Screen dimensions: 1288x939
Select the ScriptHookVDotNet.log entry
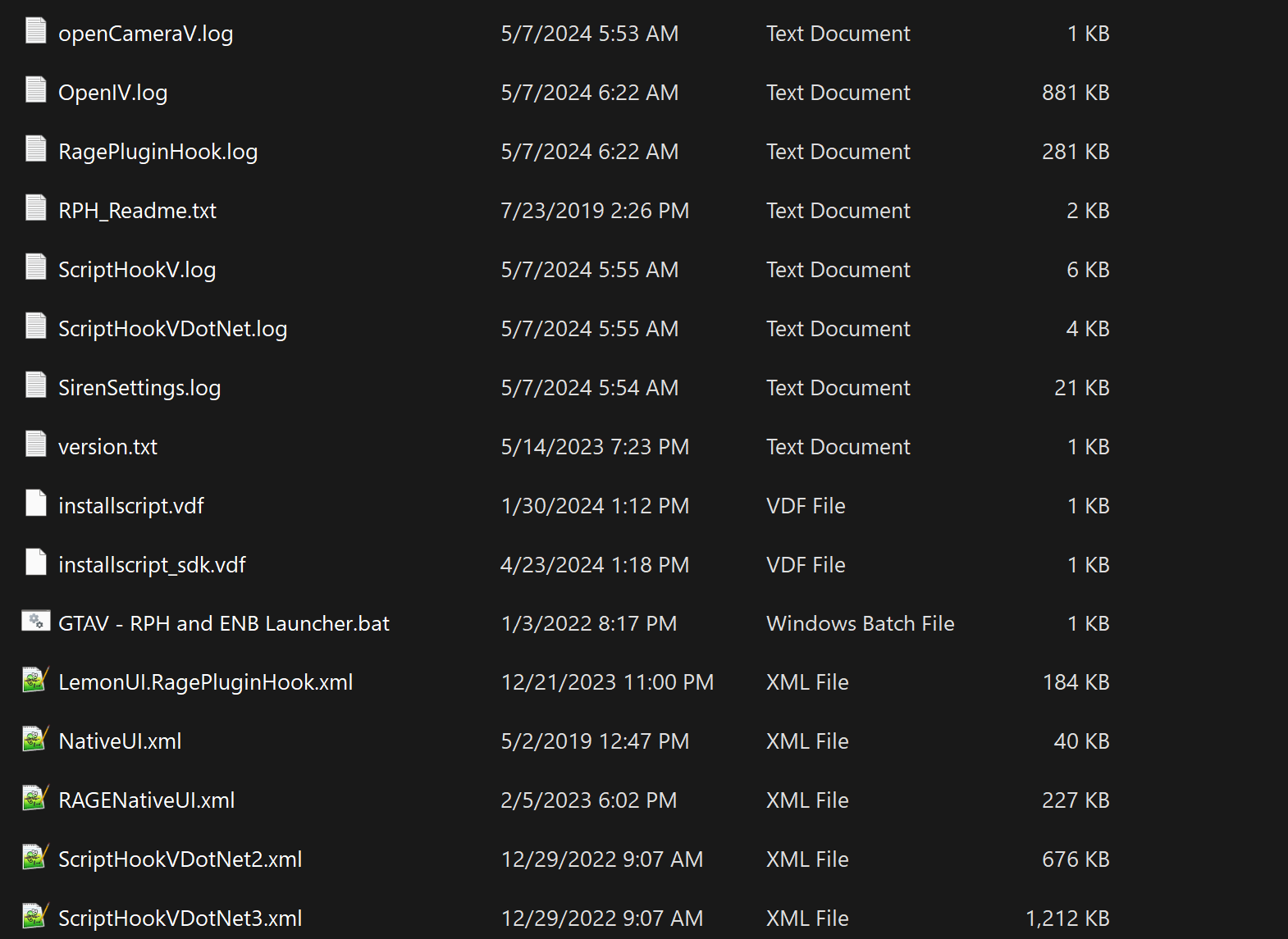coord(172,329)
